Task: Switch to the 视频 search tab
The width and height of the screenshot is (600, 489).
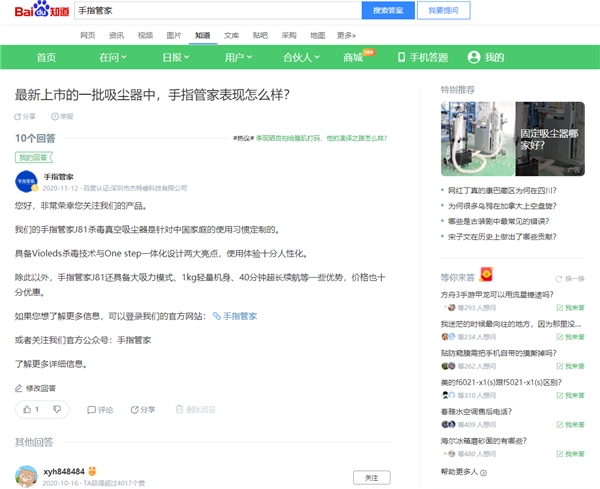Action: pos(145,35)
